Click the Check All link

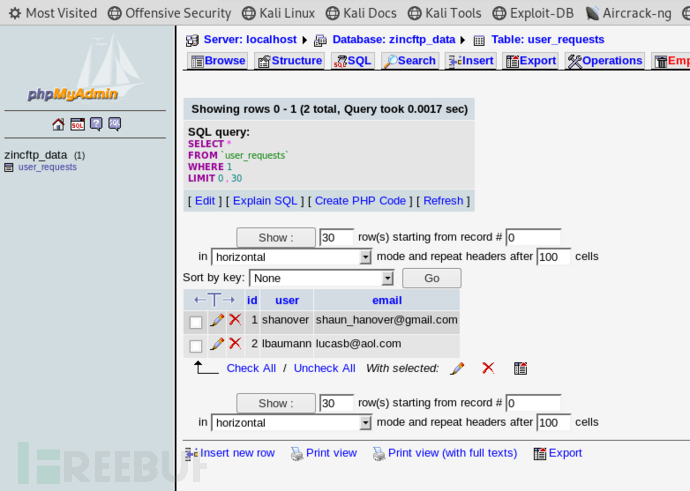(251, 368)
